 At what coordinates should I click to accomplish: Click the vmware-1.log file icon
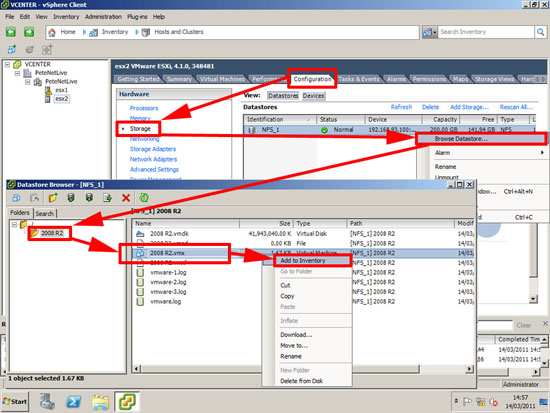[140, 273]
